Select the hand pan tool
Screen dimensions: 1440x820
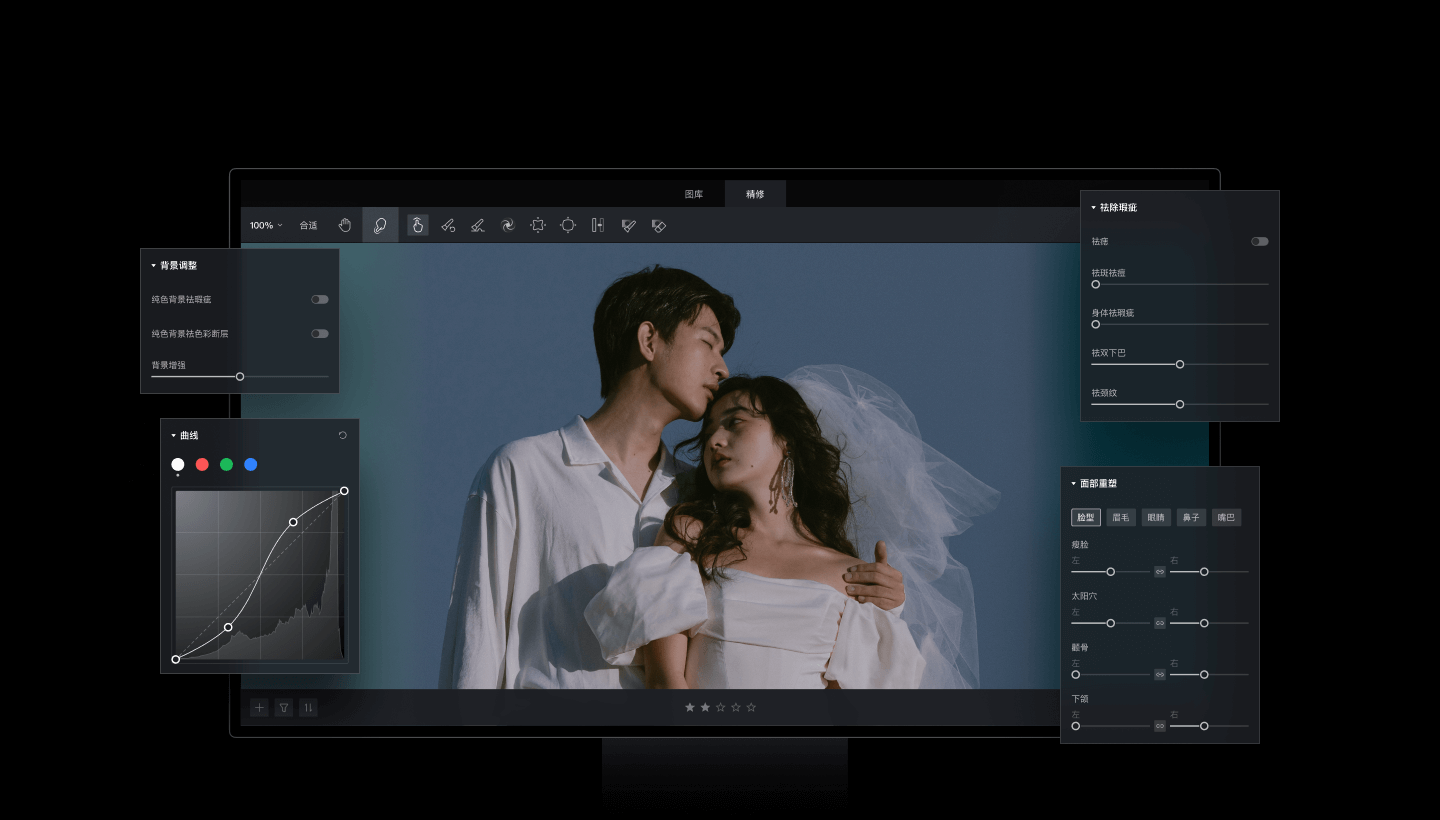pyautogui.click(x=345, y=226)
